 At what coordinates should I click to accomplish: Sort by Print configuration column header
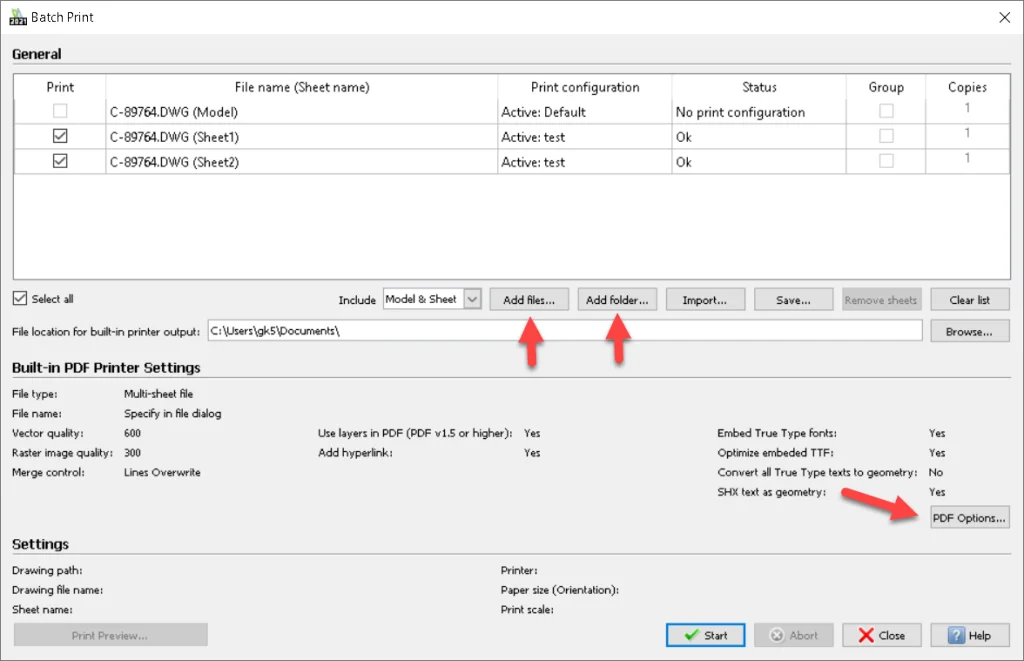584,87
